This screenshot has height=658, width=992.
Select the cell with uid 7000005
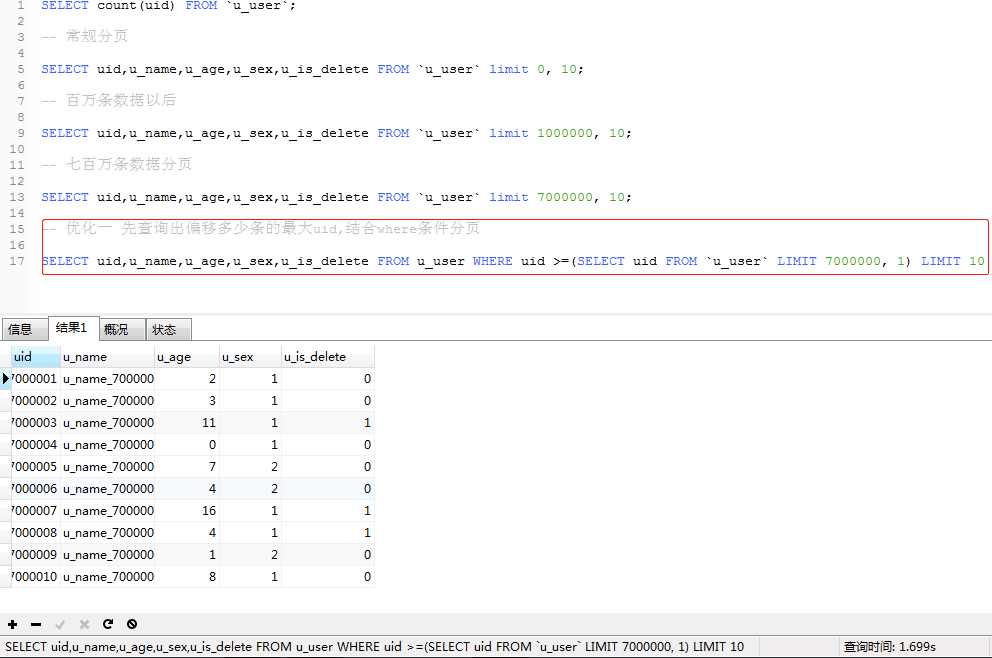pos(36,466)
